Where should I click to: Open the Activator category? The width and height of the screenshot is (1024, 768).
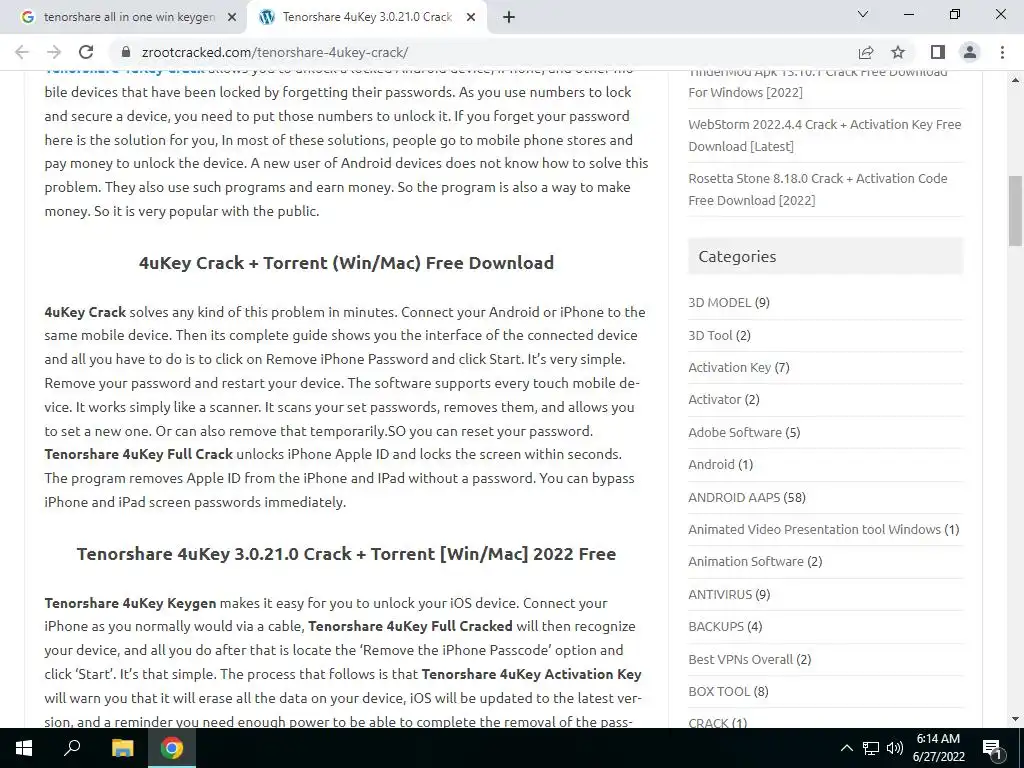pos(714,399)
